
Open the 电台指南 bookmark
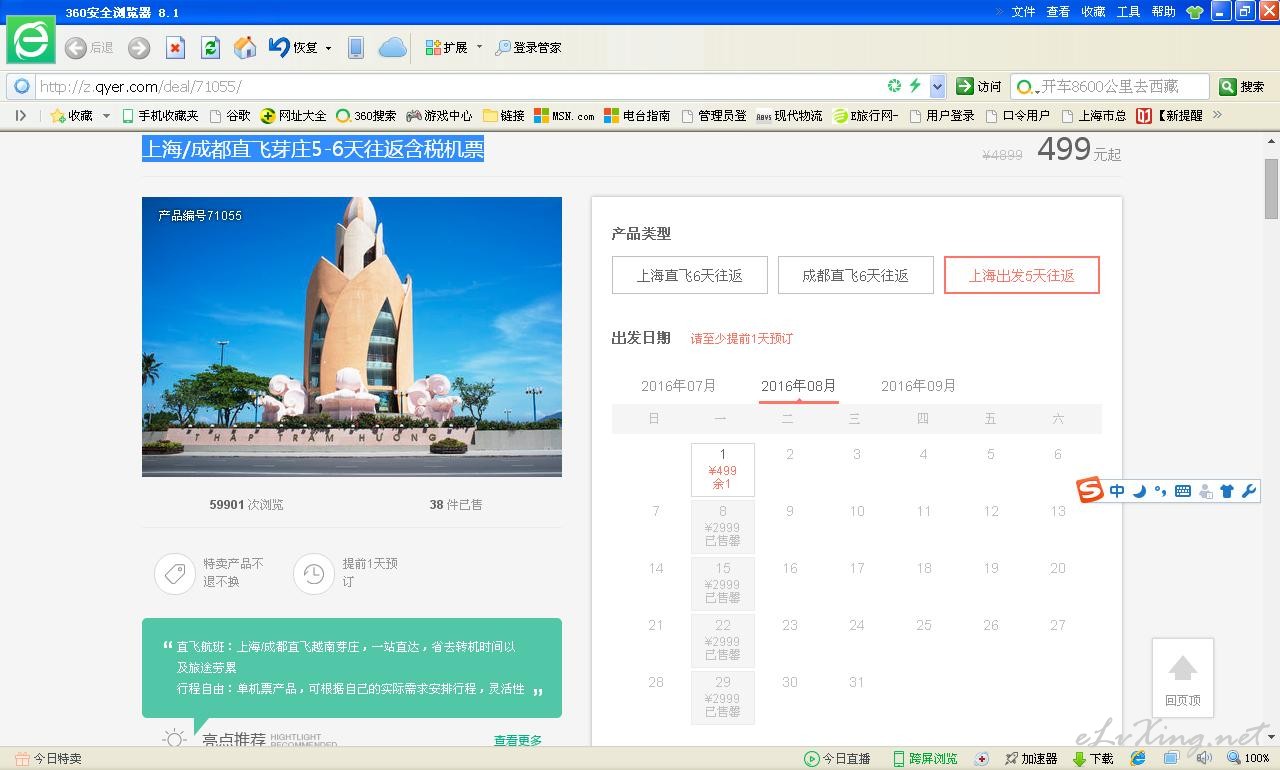(637, 116)
